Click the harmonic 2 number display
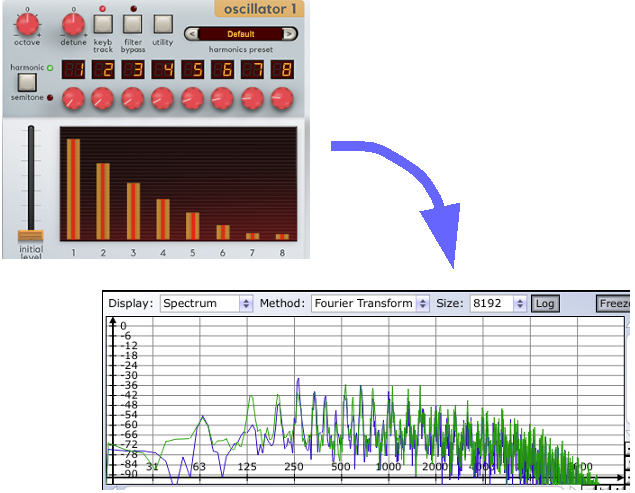635x493 pixels. 103,69
